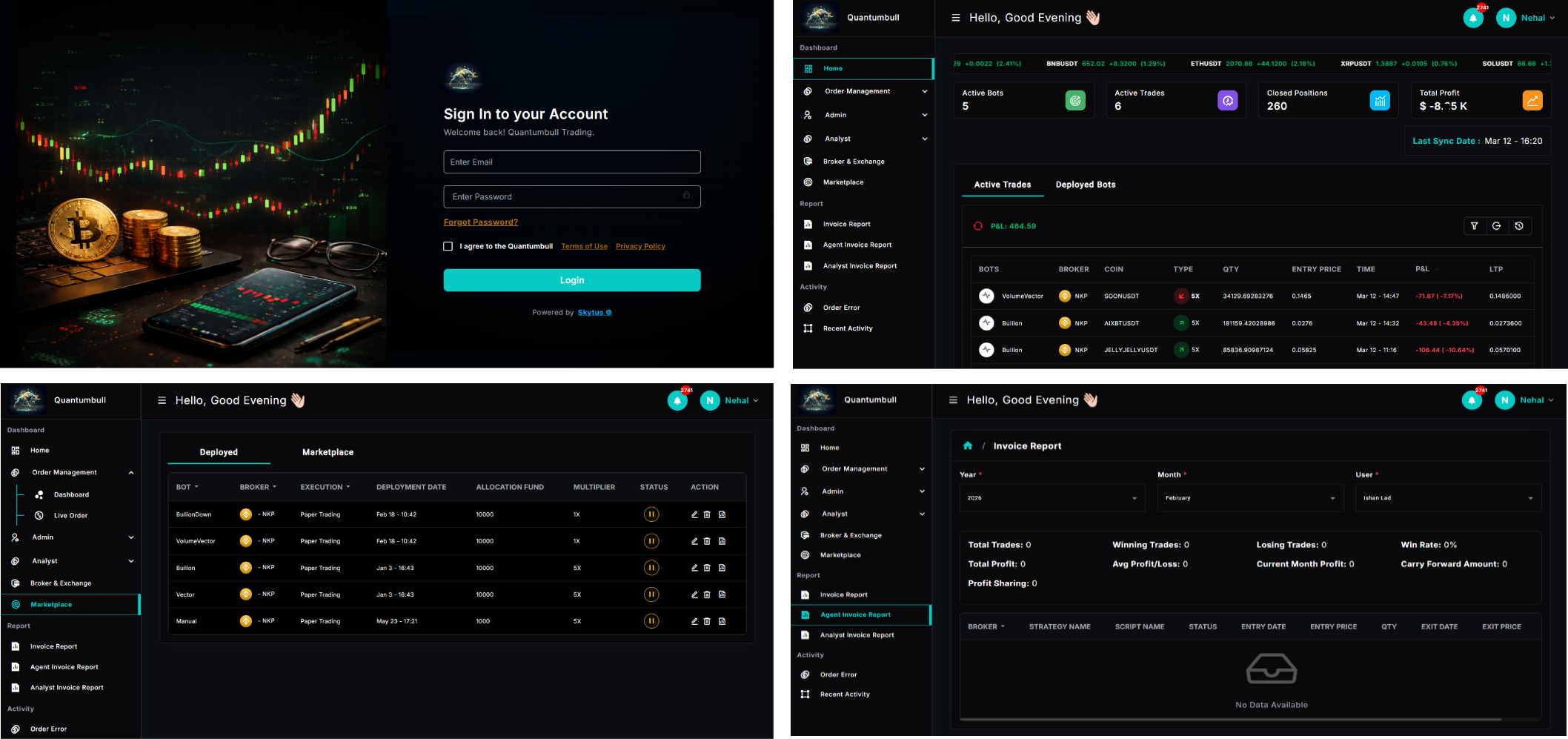Expand the User dropdown showing Ishan Lad
The height and width of the screenshot is (739, 1568).
point(1447,498)
